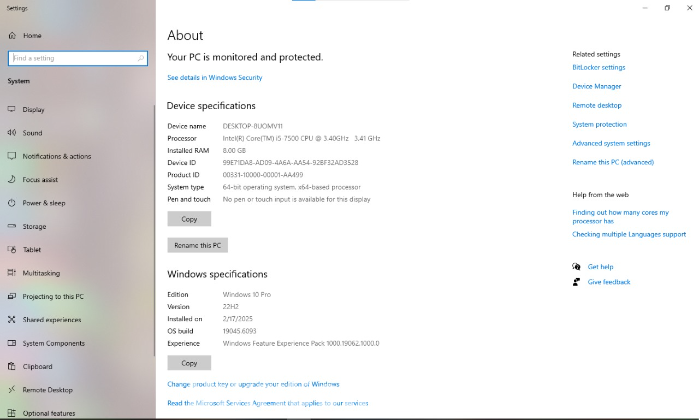
Task: Open the Multitasking icon
Action: coord(12,273)
